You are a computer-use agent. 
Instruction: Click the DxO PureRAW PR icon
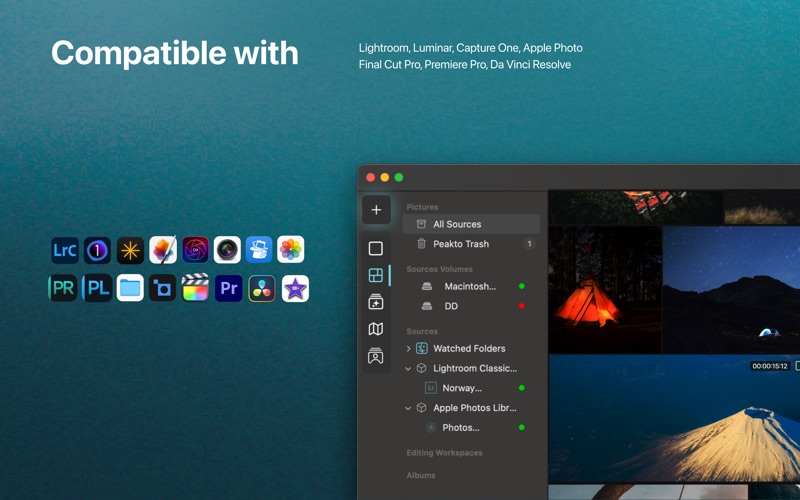click(63, 288)
